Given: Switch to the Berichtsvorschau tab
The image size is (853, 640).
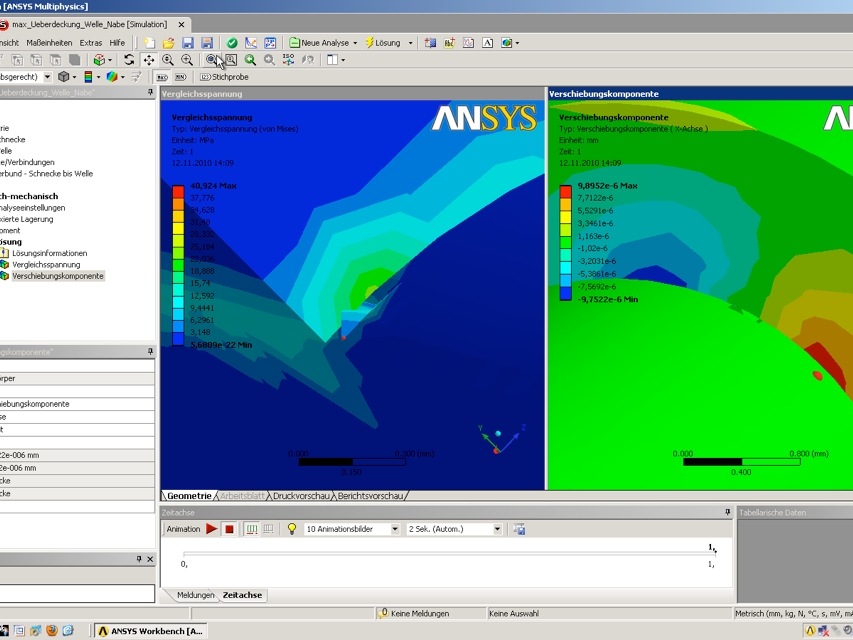Looking at the screenshot, I should coord(370,496).
